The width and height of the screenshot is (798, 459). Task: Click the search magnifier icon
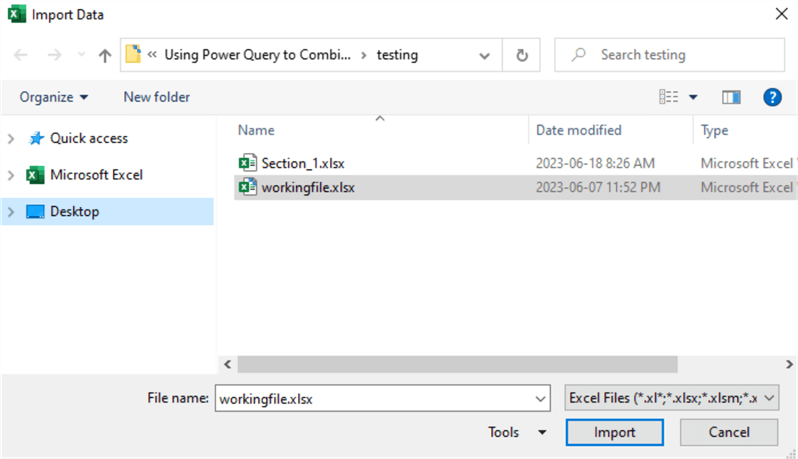578,54
